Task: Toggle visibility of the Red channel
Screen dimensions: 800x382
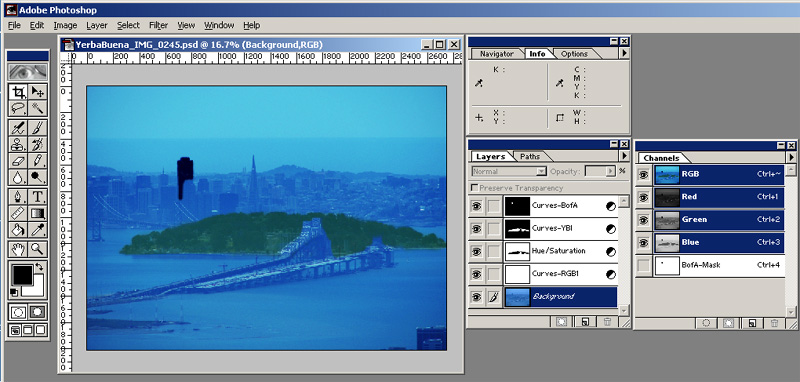Action: [x=644, y=197]
